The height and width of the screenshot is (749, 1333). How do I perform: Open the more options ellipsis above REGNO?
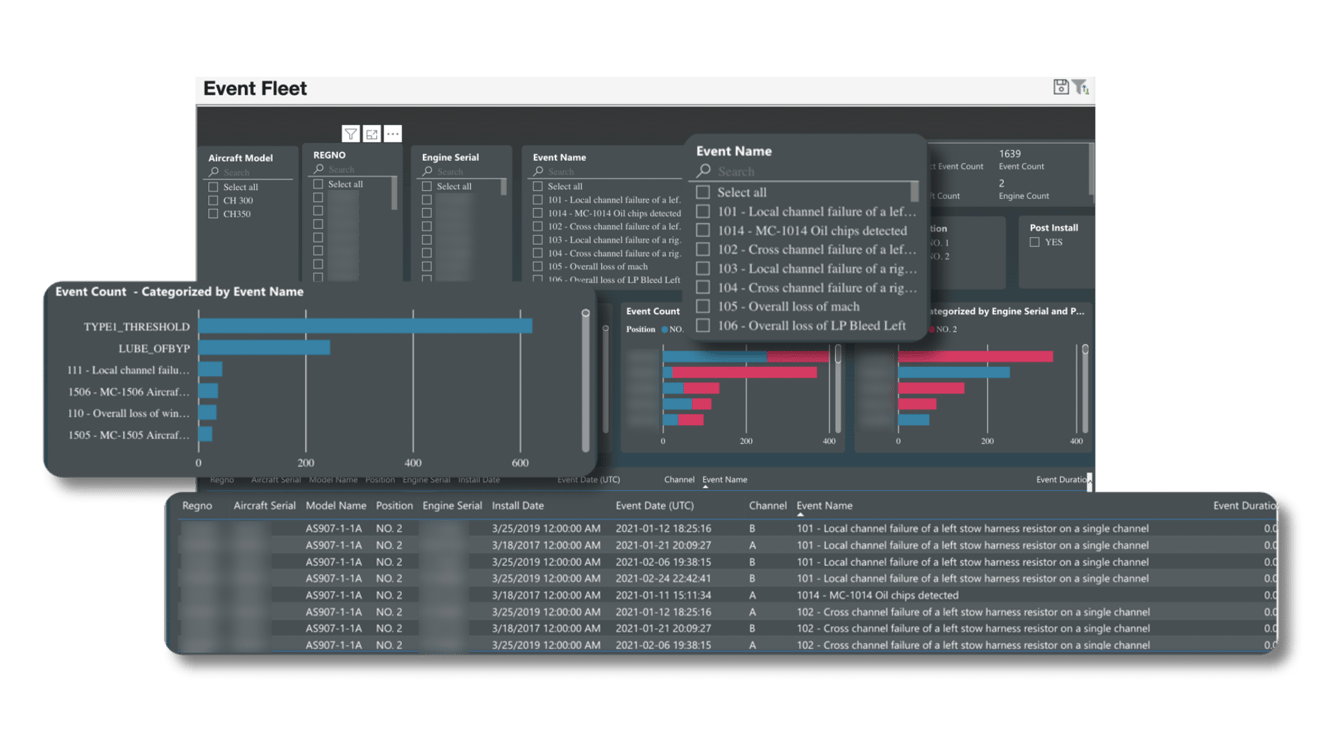(393, 134)
